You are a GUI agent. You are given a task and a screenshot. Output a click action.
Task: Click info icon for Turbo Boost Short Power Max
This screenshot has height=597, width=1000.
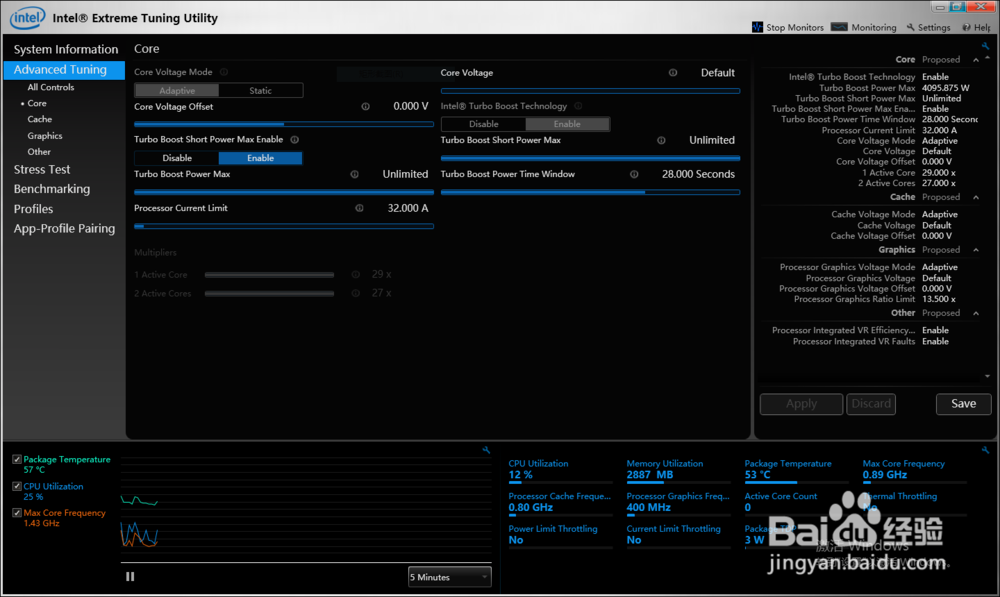click(661, 140)
